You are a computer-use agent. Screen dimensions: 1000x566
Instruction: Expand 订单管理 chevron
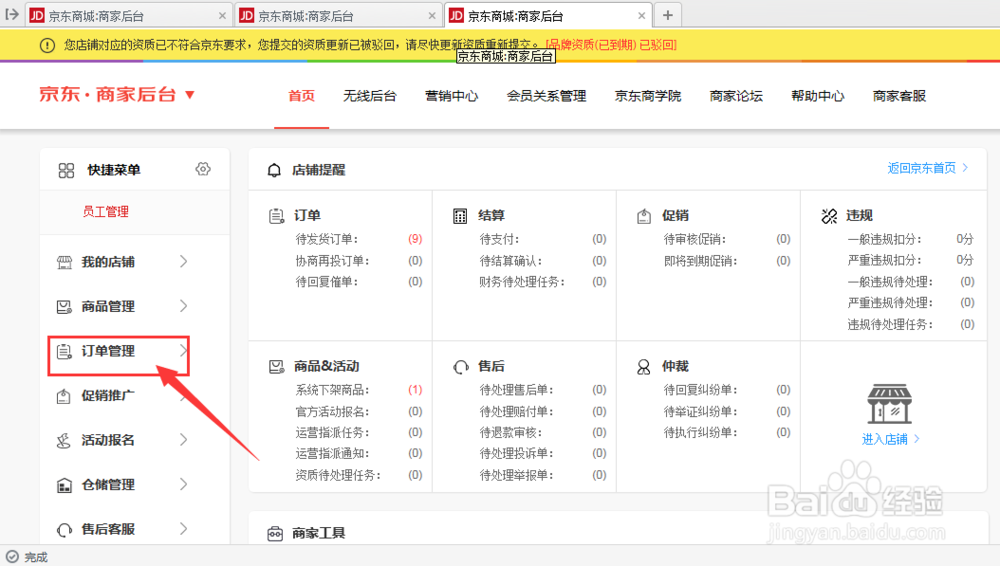[x=184, y=350]
